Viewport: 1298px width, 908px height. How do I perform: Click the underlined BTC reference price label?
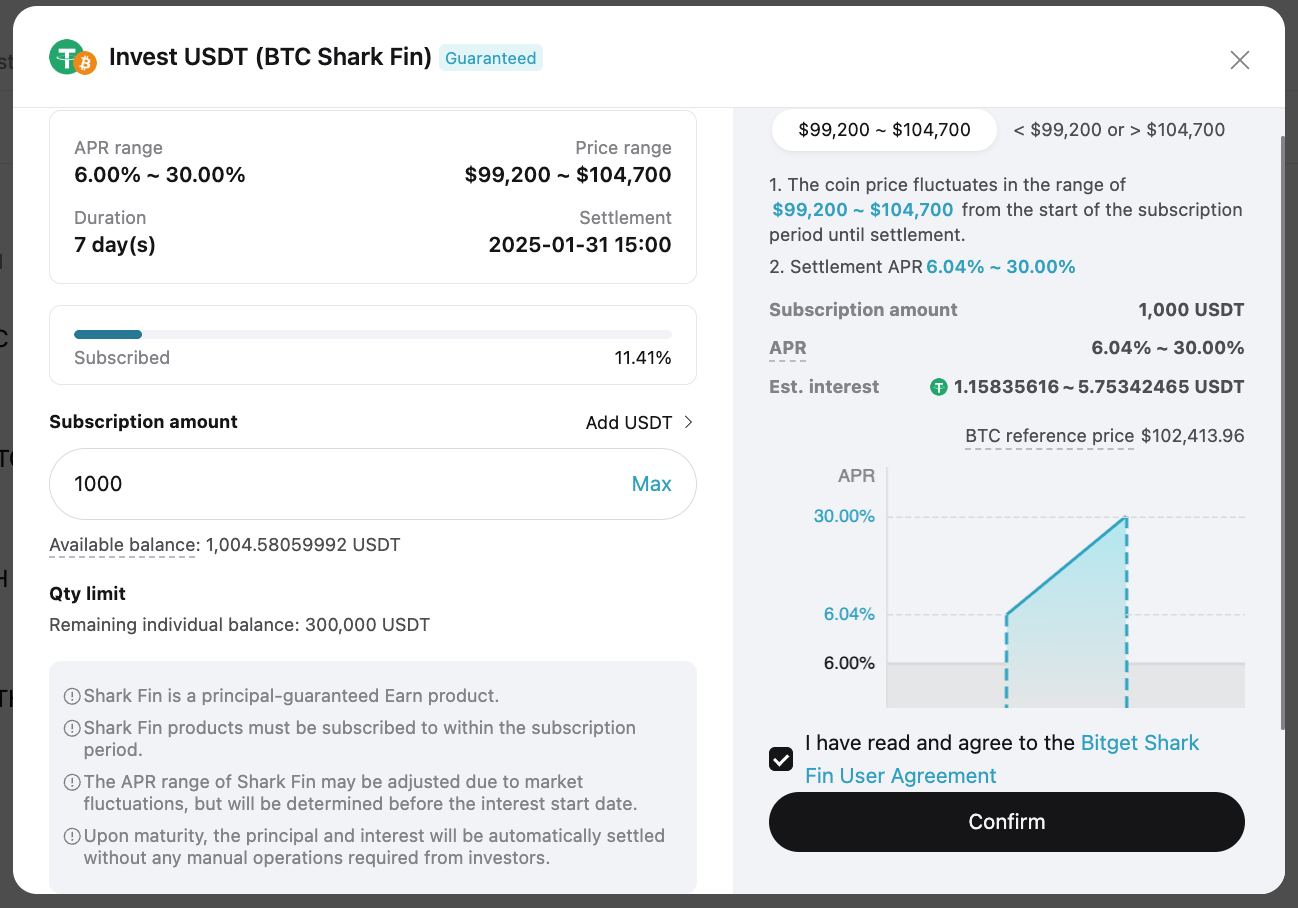[x=1049, y=437]
